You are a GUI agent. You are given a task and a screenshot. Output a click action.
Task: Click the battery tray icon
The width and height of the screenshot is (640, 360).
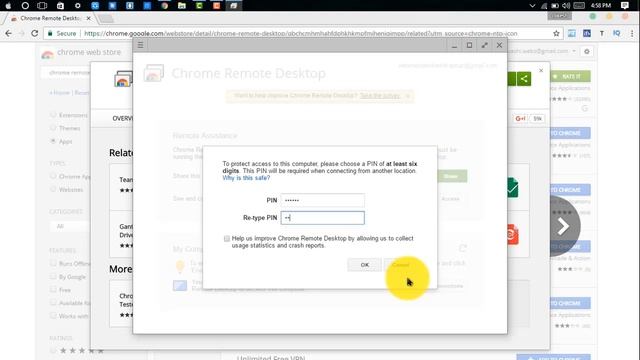click(555, 6)
